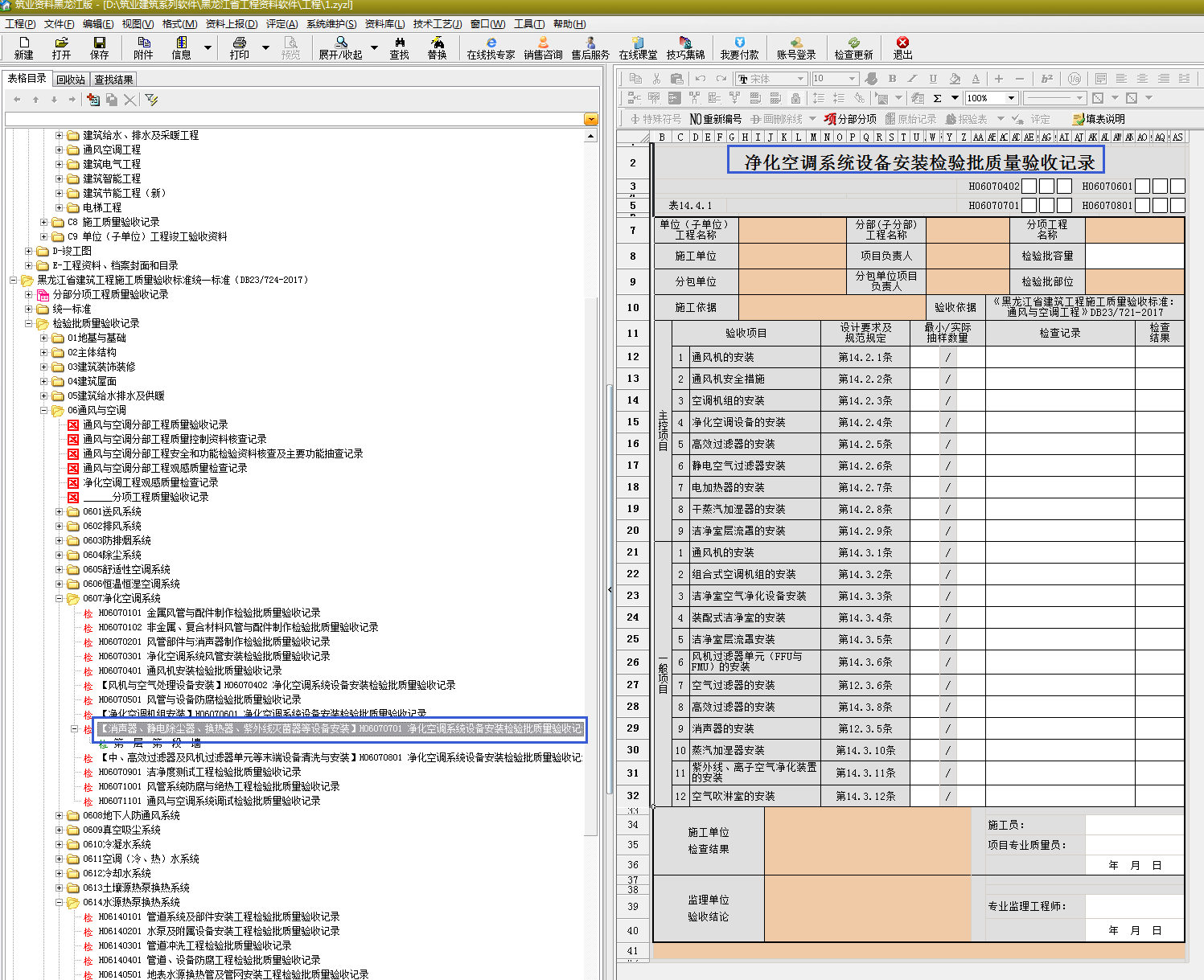Click the Σ sum icon
This screenshot has width=1204, height=980.
[937, 98]
